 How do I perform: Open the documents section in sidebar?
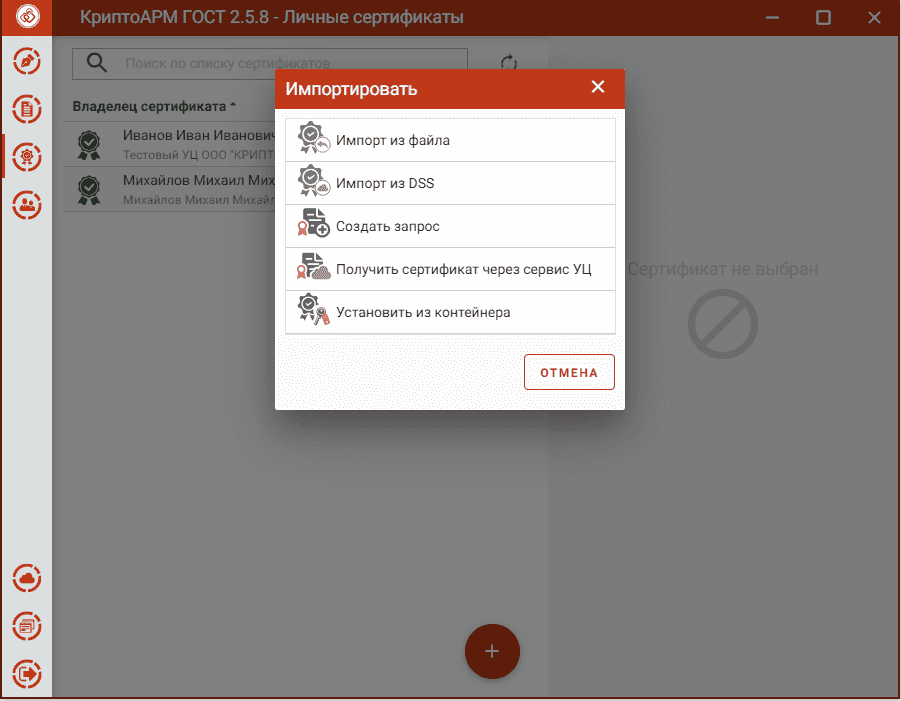pyautogui.click(x=27, y=109)
